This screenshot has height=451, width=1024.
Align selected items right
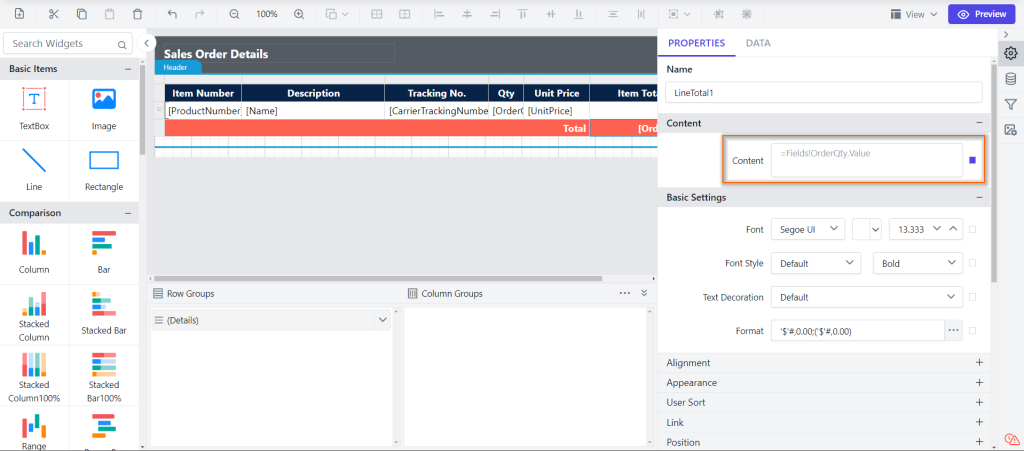(x=495, y=14)
